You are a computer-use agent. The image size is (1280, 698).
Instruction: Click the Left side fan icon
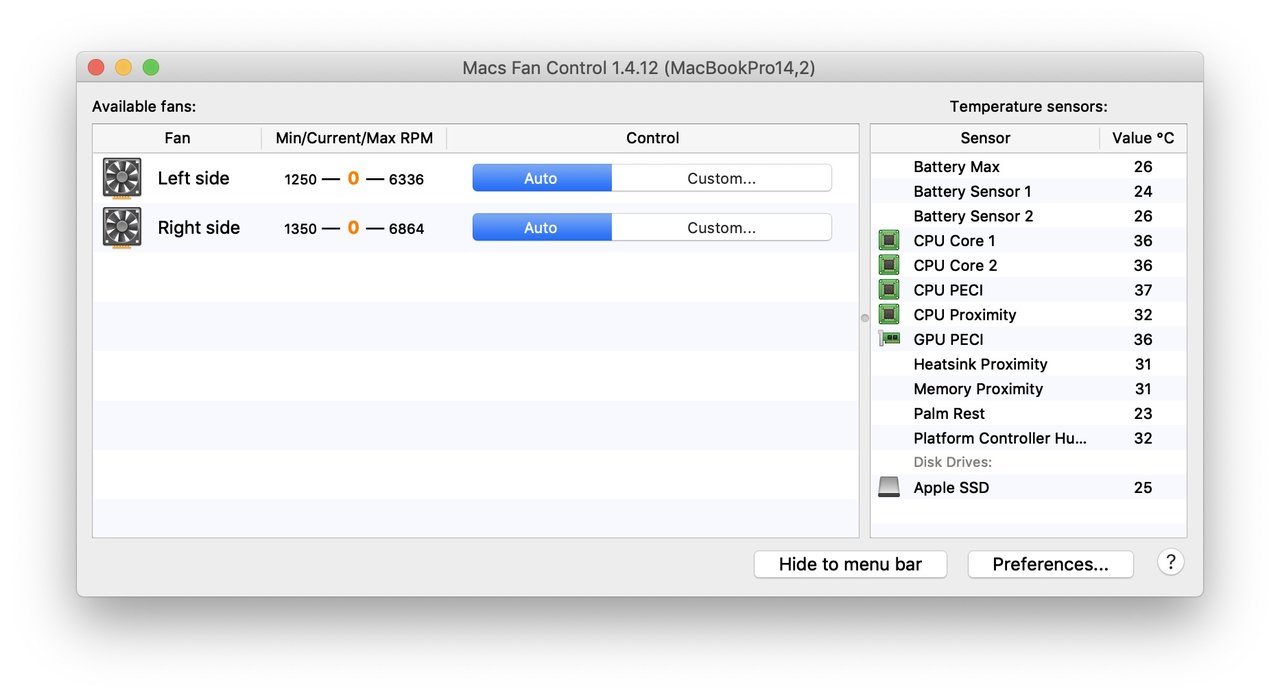pos(122,178)
